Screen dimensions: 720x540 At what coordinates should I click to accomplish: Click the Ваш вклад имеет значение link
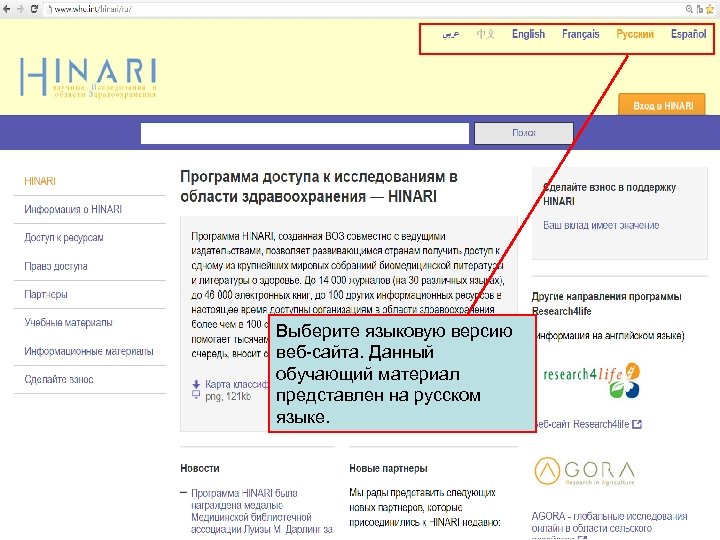pos(601,225)
